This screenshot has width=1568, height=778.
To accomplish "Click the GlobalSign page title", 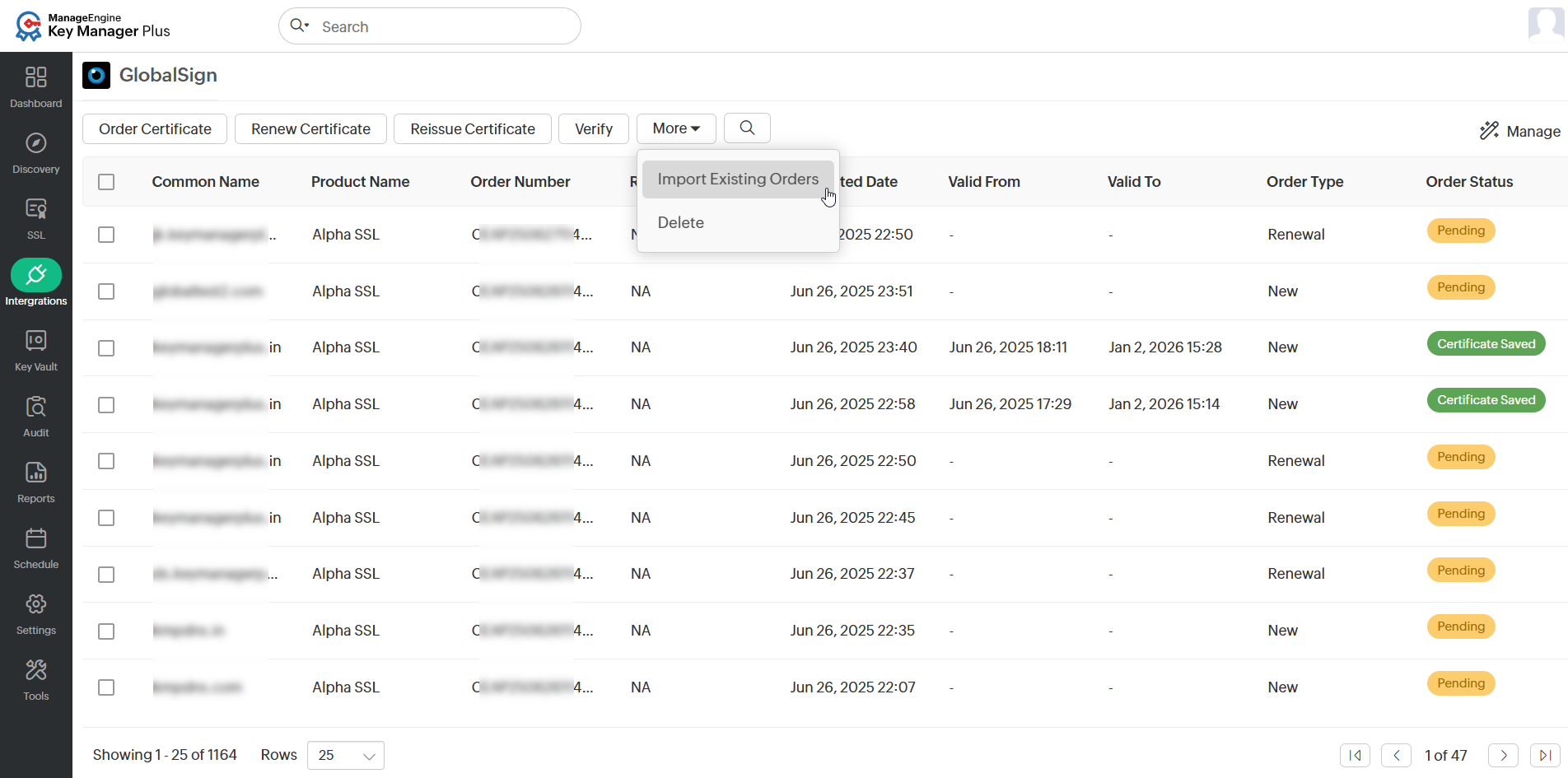I will click(168, 75).
